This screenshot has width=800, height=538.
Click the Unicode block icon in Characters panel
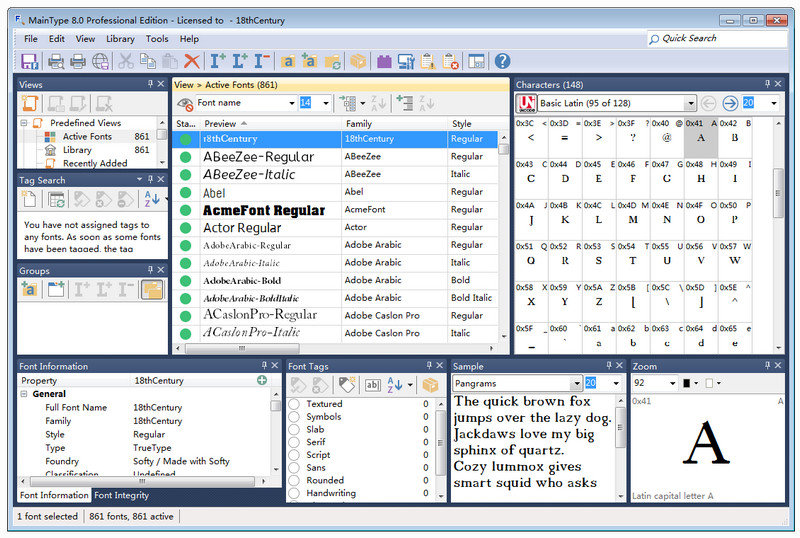[526, 103]
